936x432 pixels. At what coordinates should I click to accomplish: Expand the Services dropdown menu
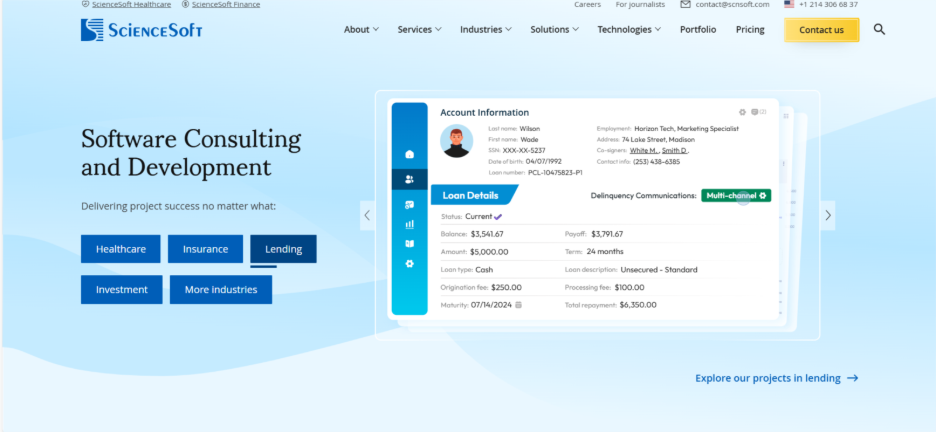point(419,30)
